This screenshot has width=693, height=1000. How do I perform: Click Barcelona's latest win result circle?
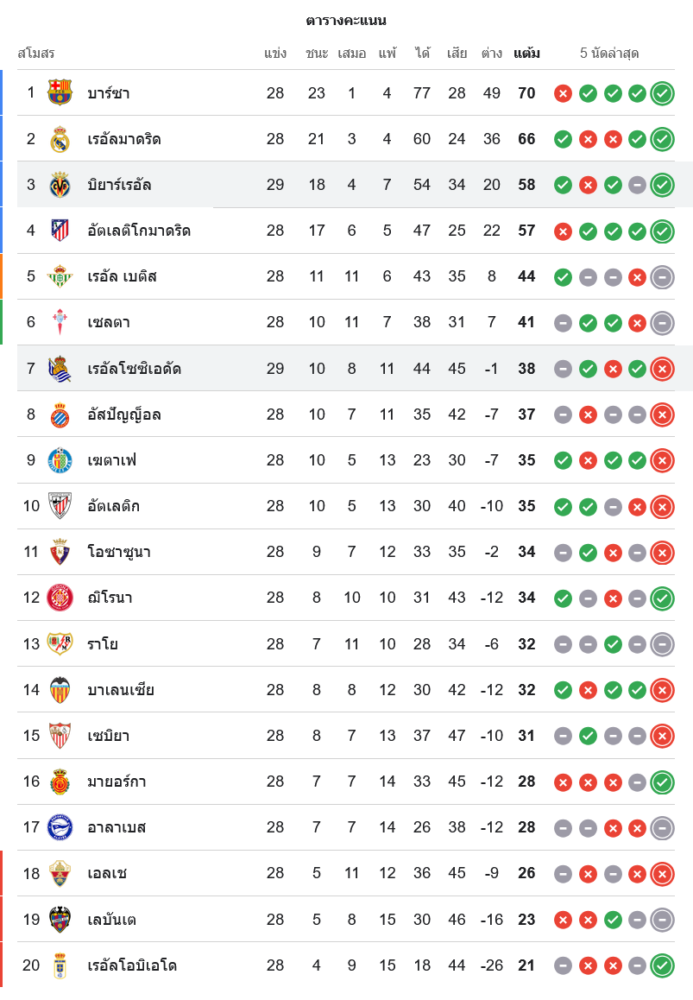coord(662,93)
